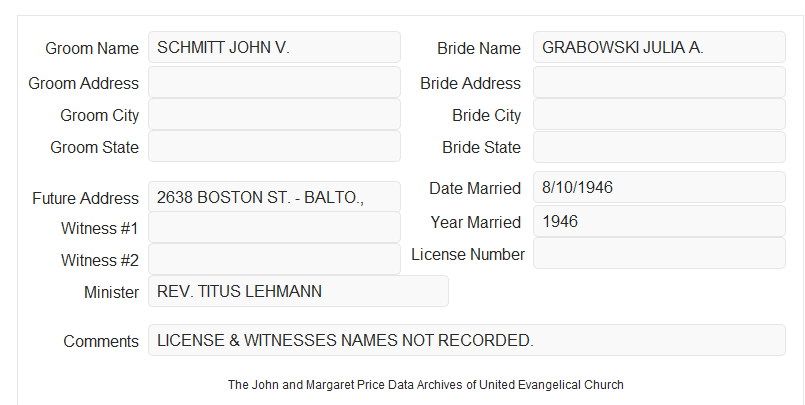Focus the empty Groom Address field
805x405 pixels.
(274, 82)
